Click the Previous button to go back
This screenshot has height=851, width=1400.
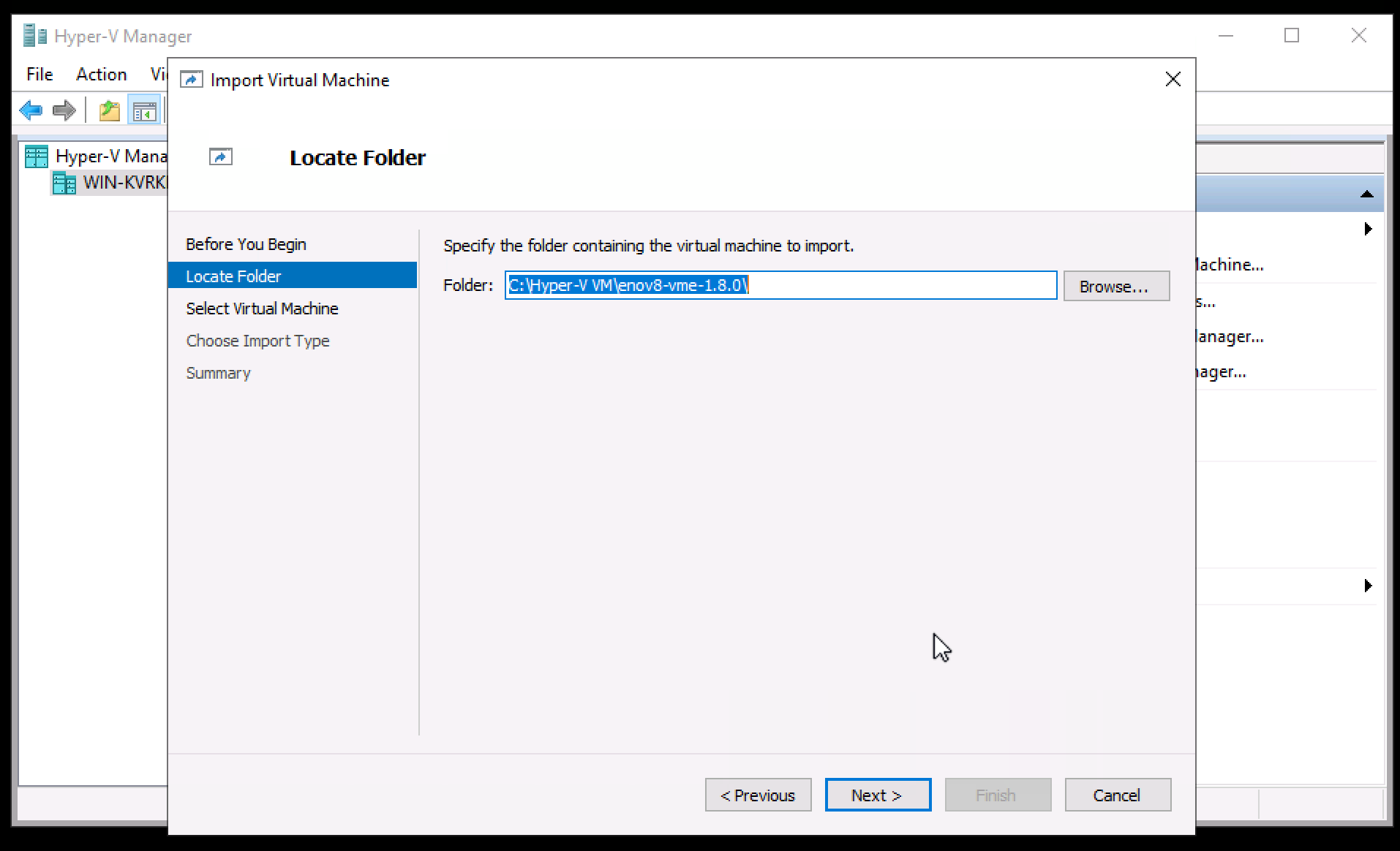coord(758,795)
